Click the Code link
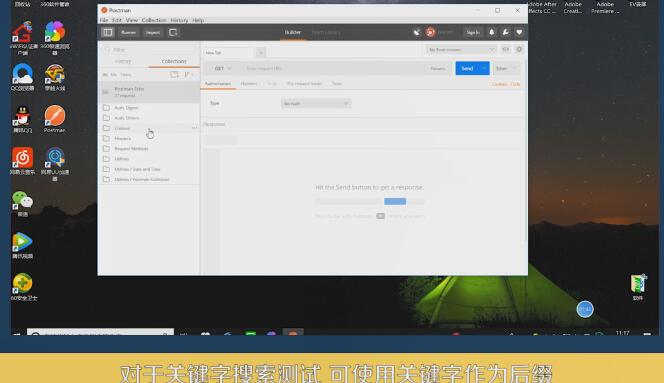The image size is (664, 383). coord(515,84)
